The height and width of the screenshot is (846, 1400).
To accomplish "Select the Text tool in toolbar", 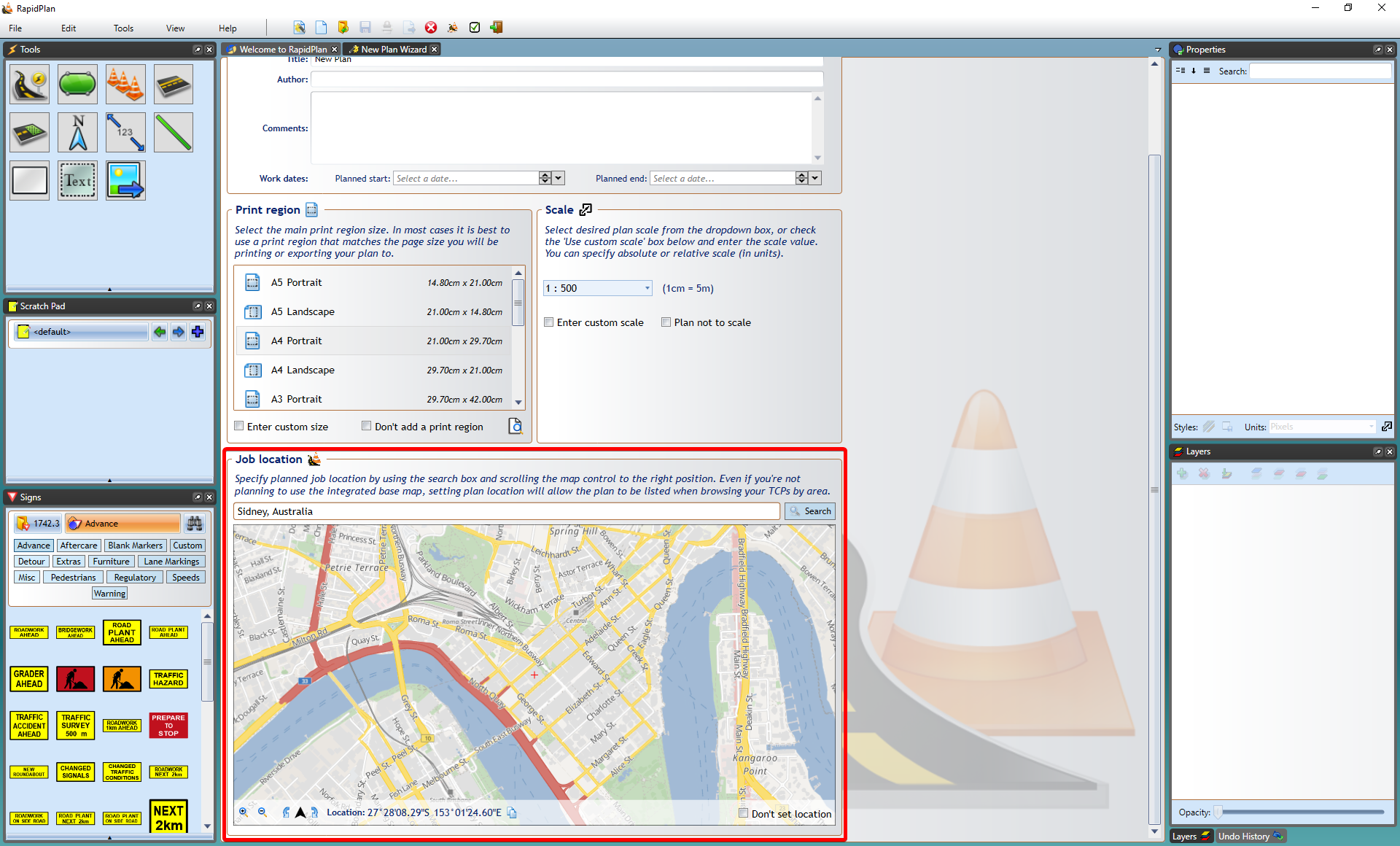I will pyautogui.click(x=77, y=180).
